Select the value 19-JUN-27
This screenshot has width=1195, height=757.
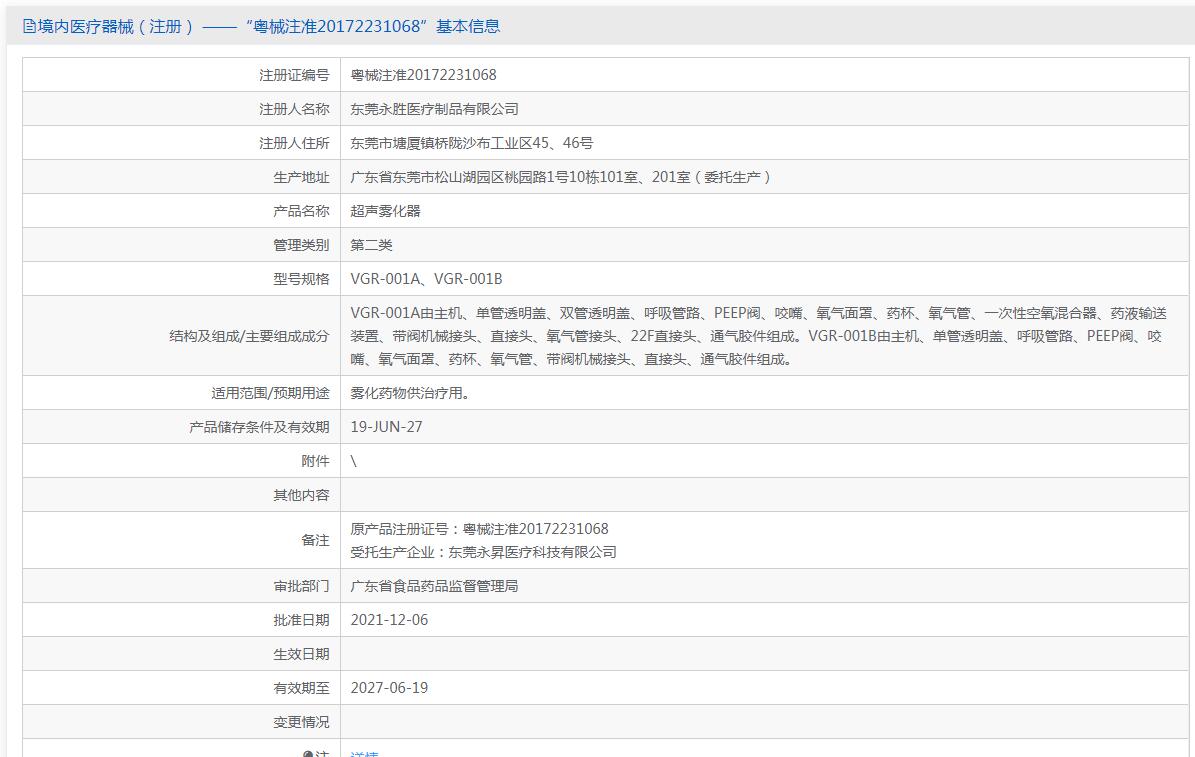pyautogui.click(x=386, y=427)
